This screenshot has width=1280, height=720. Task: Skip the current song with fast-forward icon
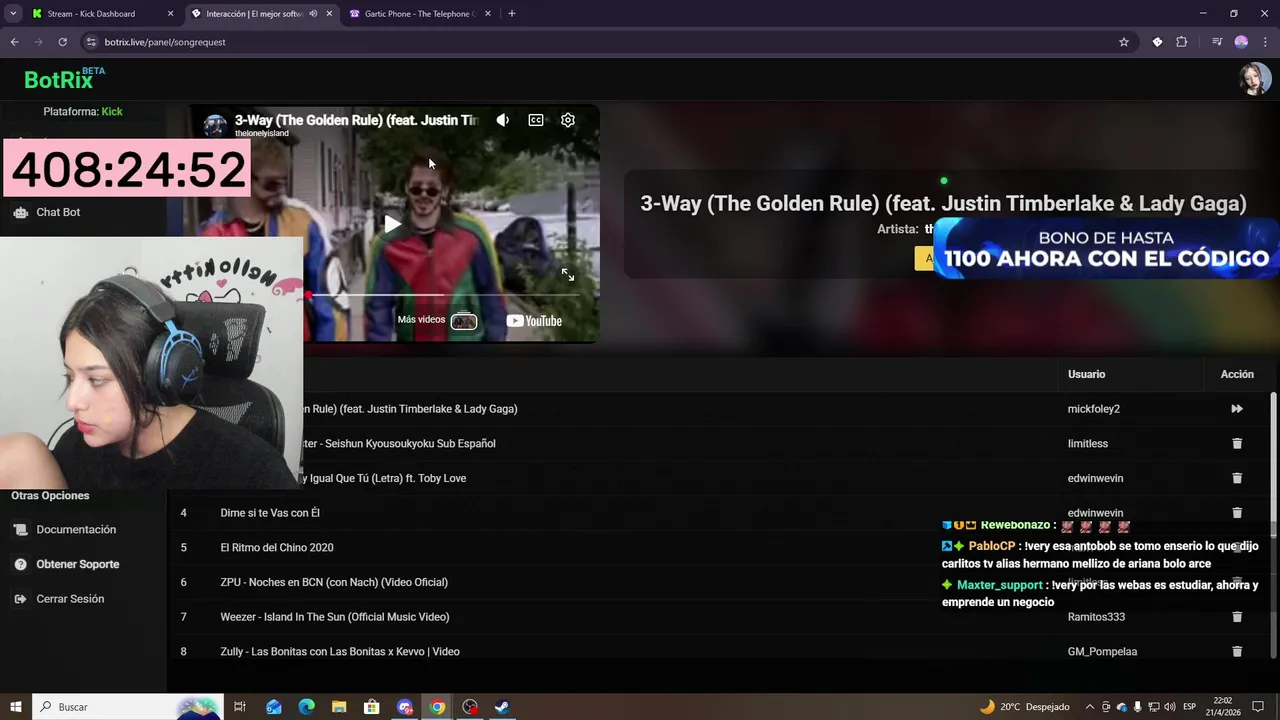click(1237, 409)
